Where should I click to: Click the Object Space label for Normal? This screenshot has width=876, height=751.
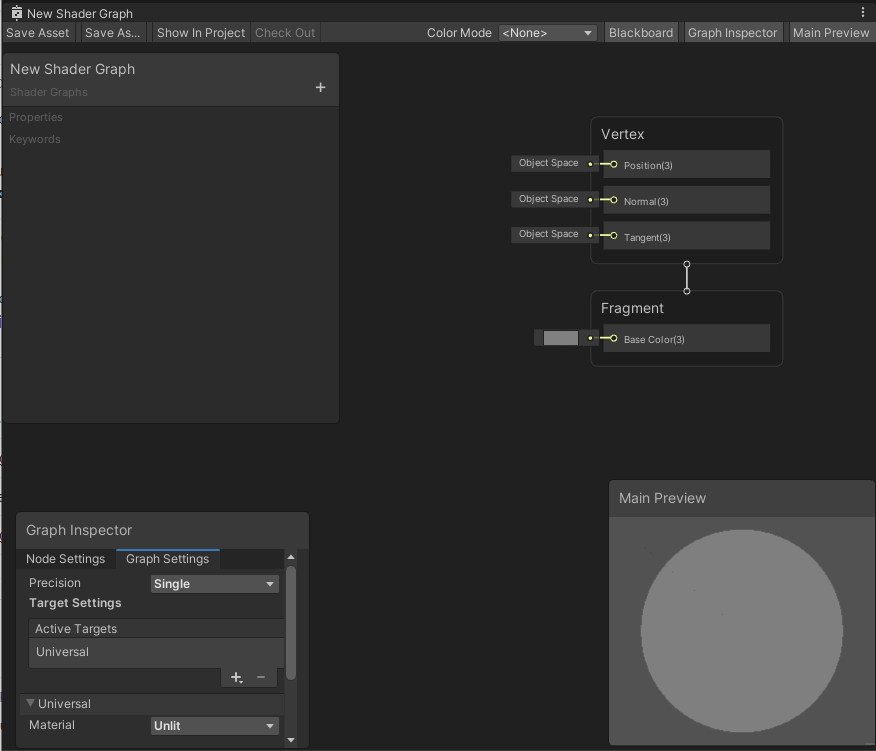point(549,198)
